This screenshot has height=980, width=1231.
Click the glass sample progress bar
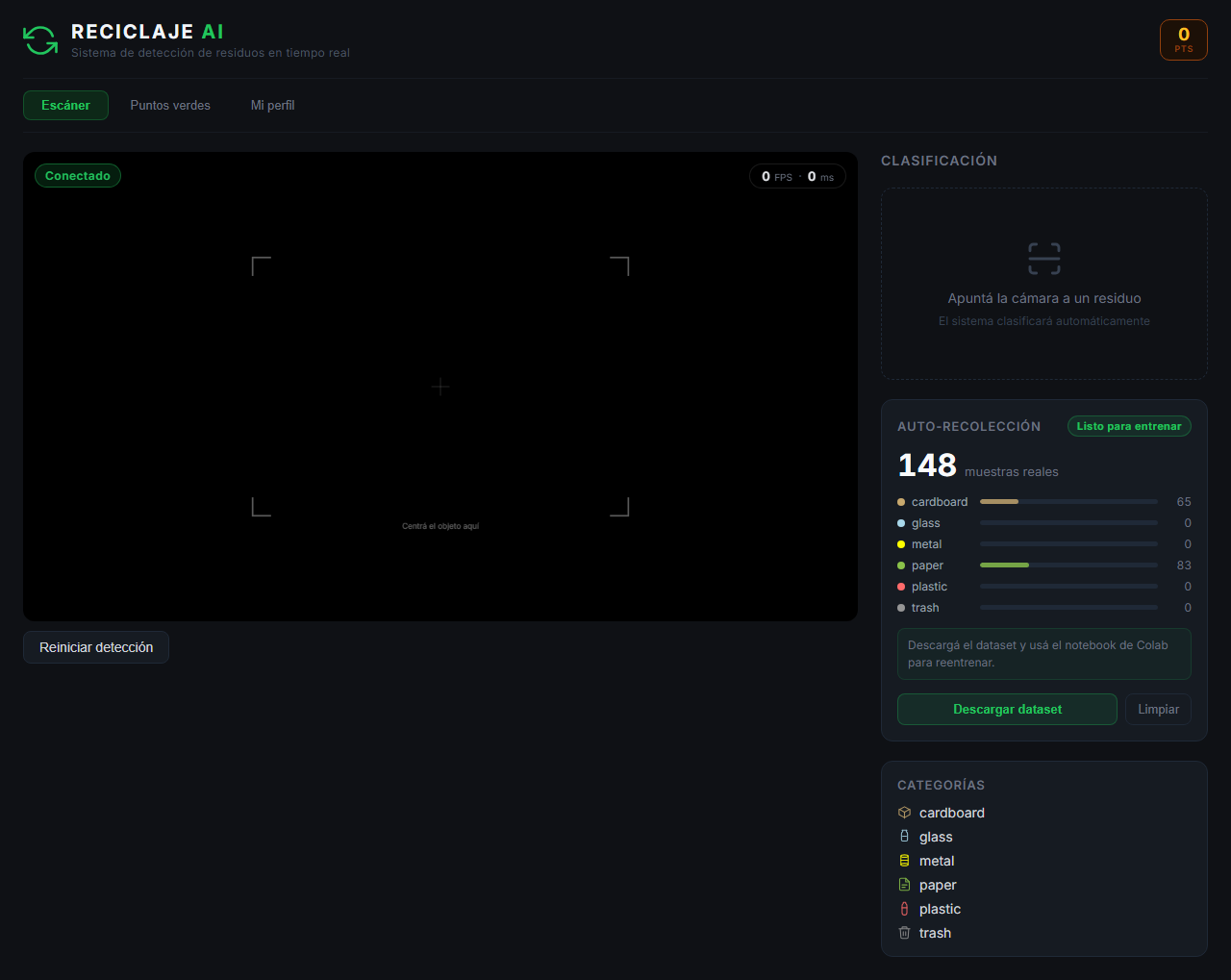(1068, 523)
